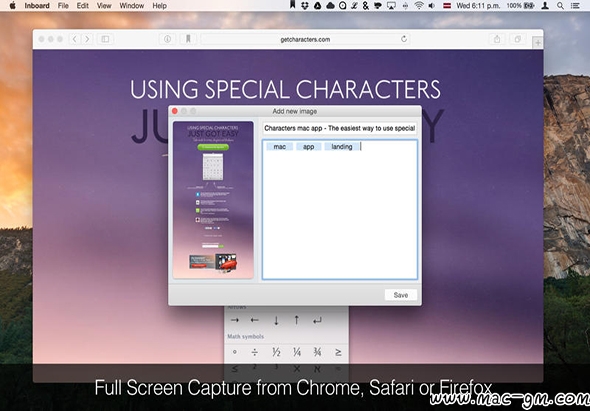Click the left arrow character

point(255,320)
